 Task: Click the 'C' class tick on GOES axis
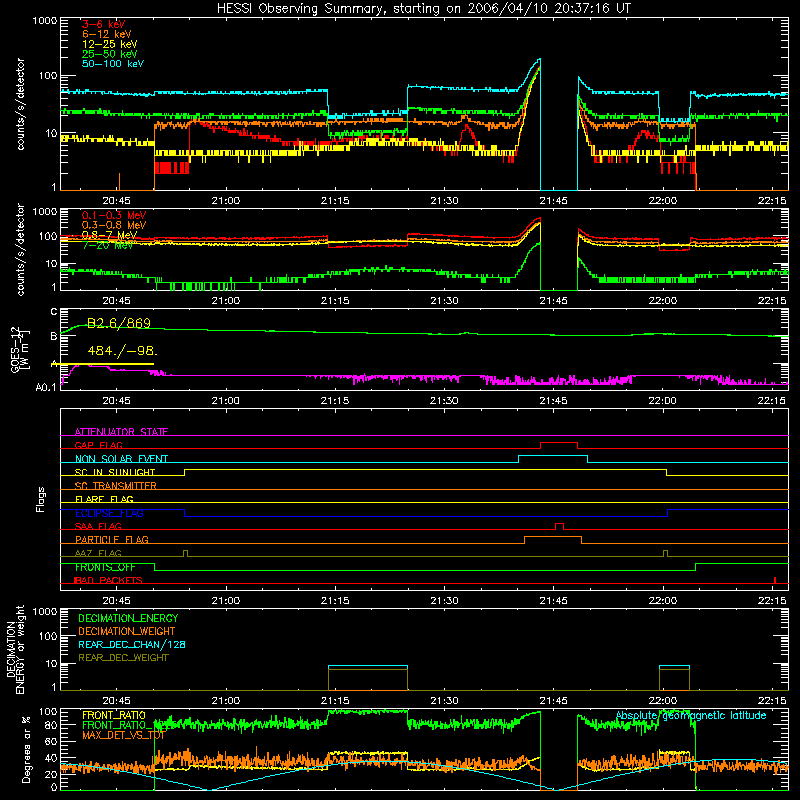[54, 312]
